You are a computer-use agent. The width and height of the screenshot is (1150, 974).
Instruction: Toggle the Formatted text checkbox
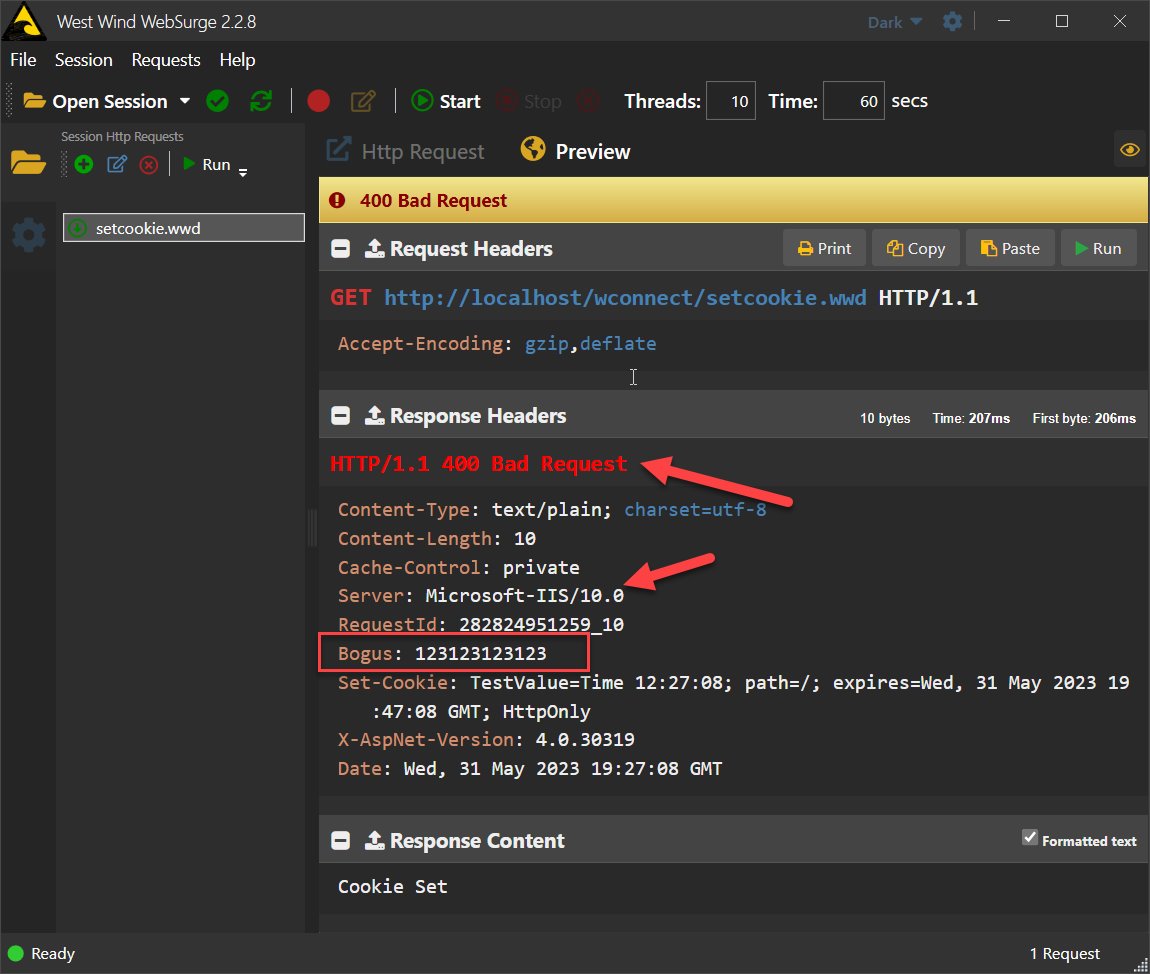click(1030, 837)
